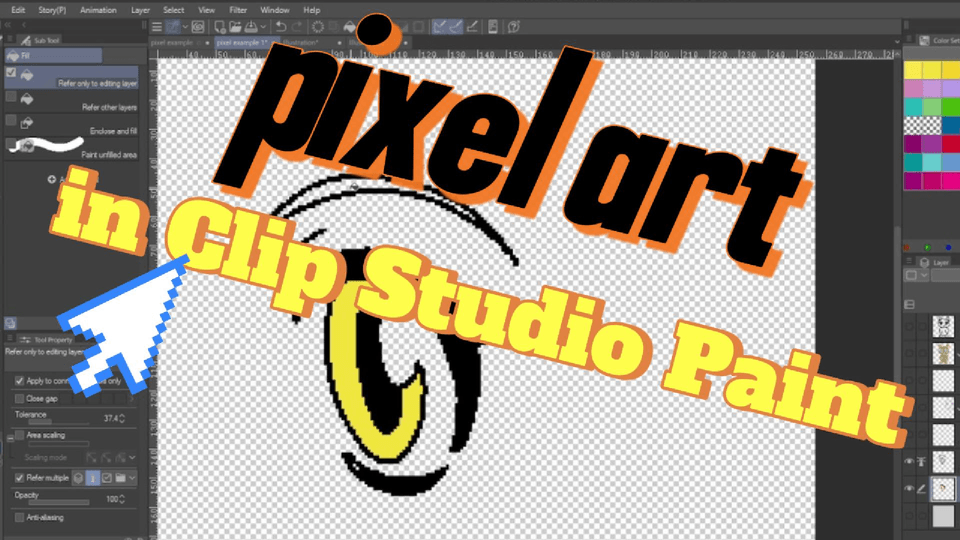960x540 pixels.
Task: Click the Tool Property panel menu icon
Action: coord(10,339)
